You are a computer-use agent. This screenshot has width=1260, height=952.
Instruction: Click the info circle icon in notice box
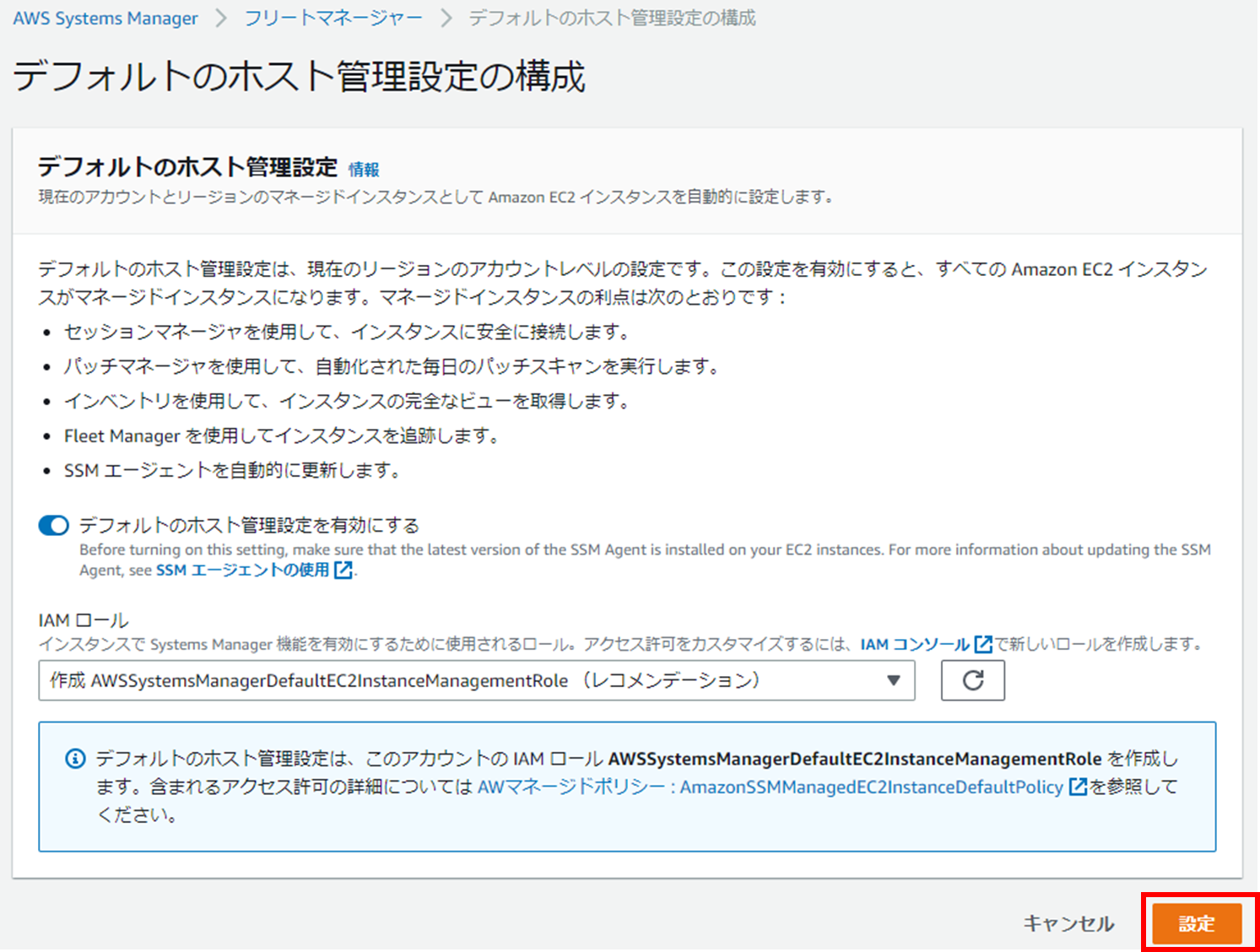pyautogui.click(x=75, y=759)
